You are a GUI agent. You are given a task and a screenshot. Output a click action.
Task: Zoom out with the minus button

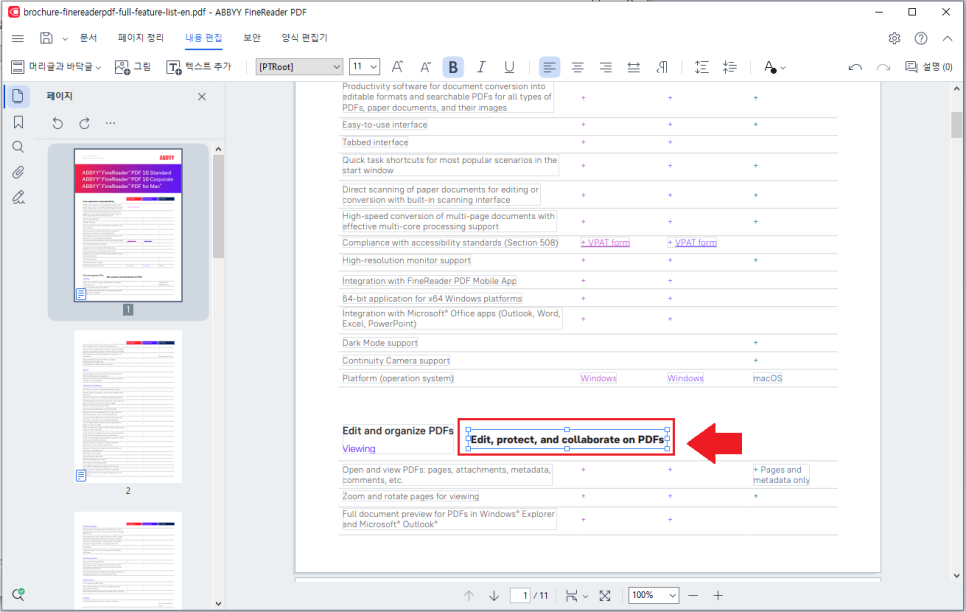coord(693,595)
